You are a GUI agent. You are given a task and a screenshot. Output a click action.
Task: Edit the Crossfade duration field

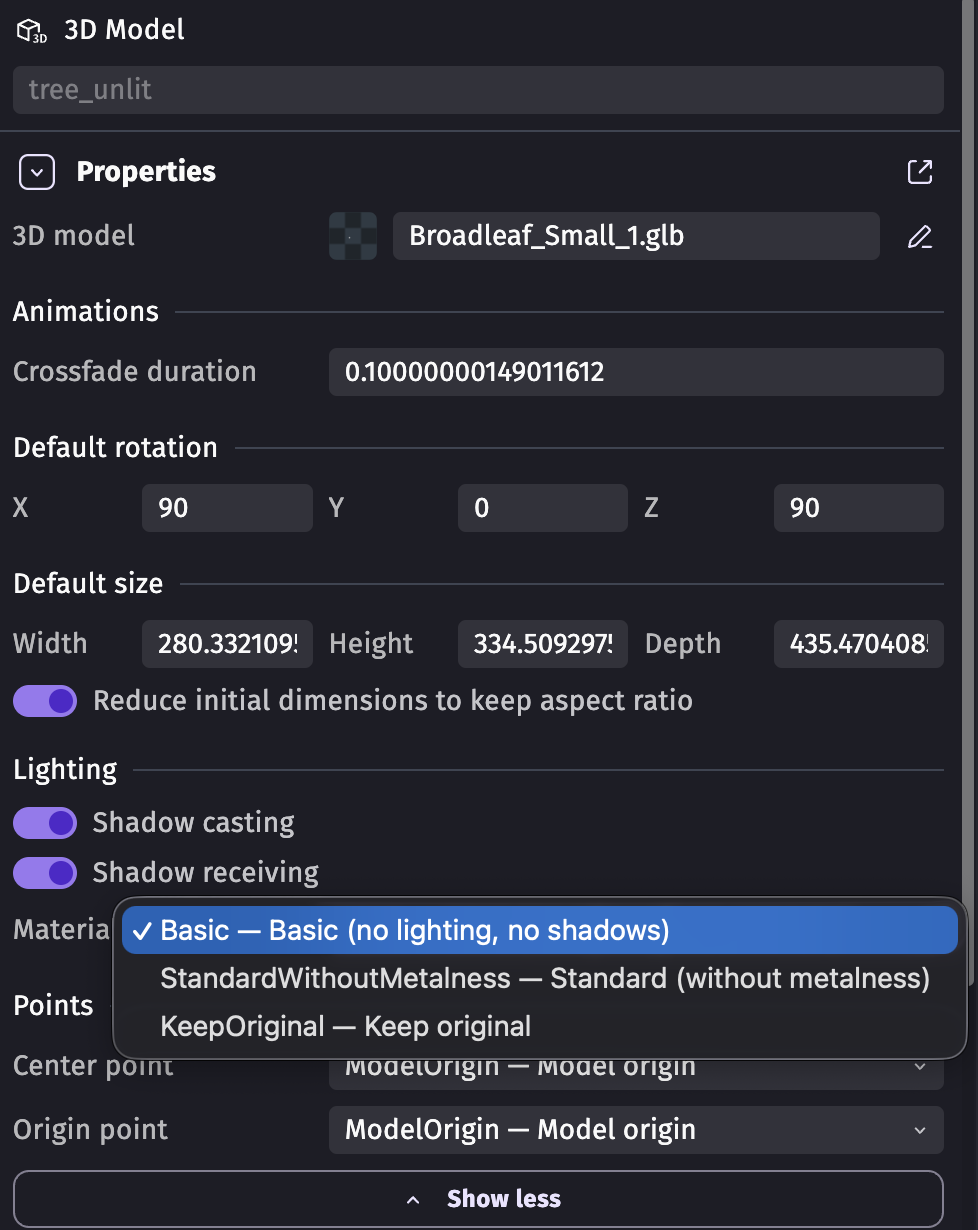(x=636, y=372)
